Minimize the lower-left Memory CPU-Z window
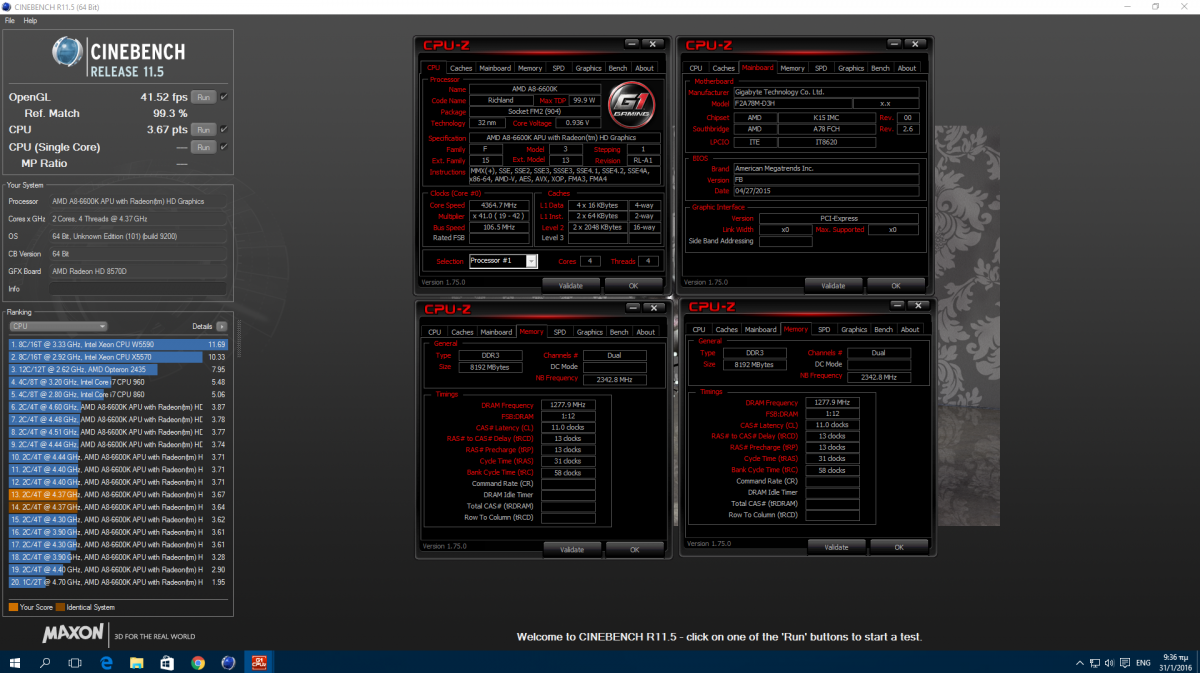The width and height of the screenshot is (1200, 673). point(634,308)
